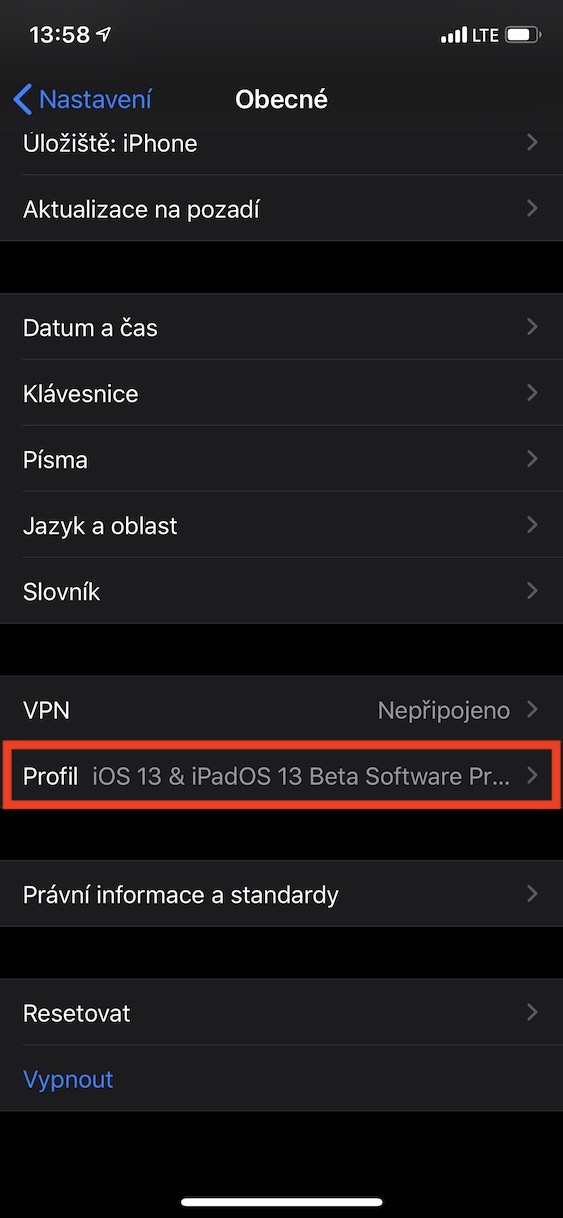
Task: Tap the home indicator bar
Action: 281,1201
